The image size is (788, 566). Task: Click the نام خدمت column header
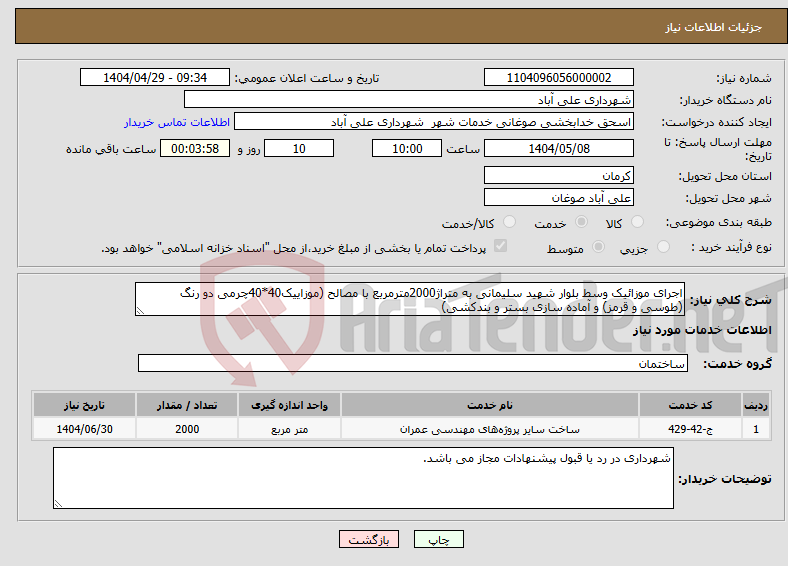pyautogui.click(x=490, y=405)
